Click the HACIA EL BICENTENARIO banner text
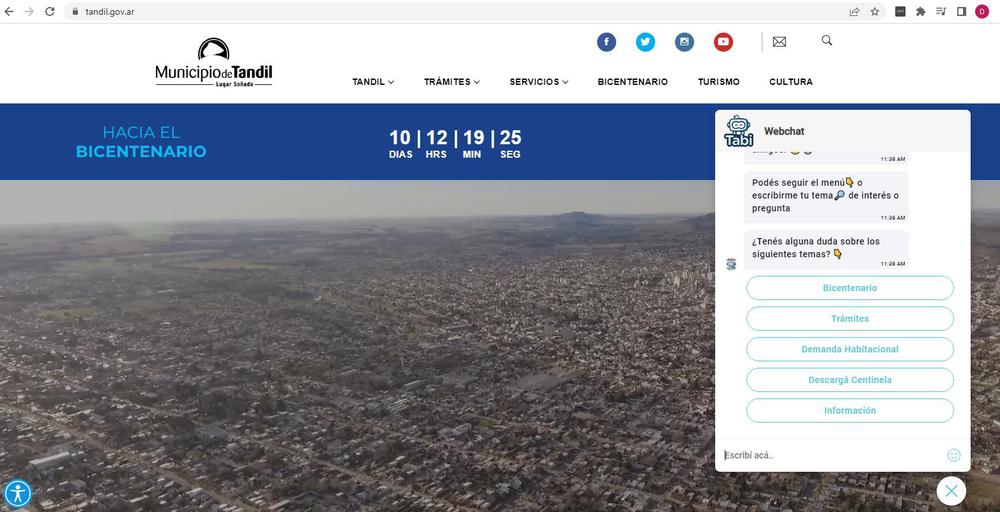1000x512 pixels. [141, 142]
